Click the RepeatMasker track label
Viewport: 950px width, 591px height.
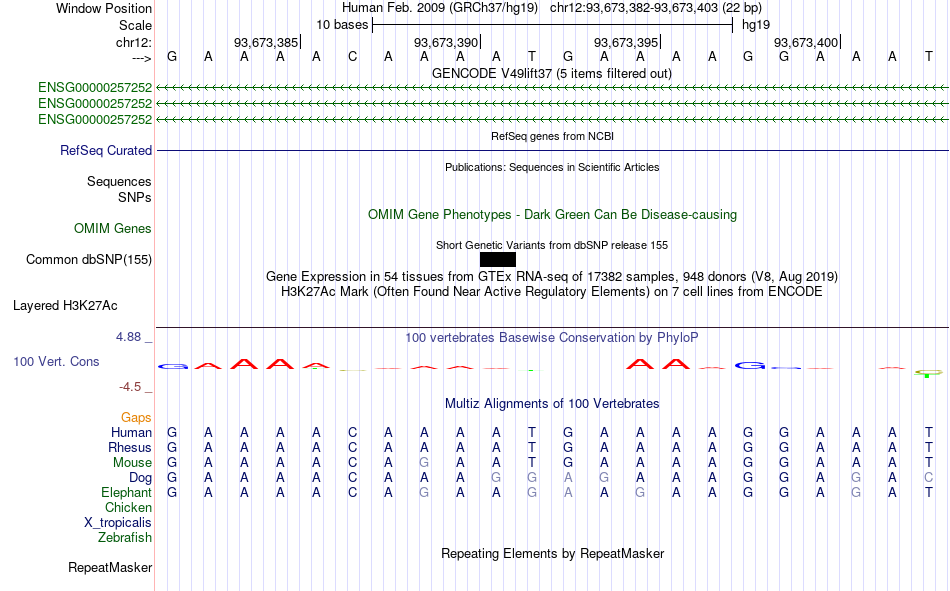click(110, 567)
